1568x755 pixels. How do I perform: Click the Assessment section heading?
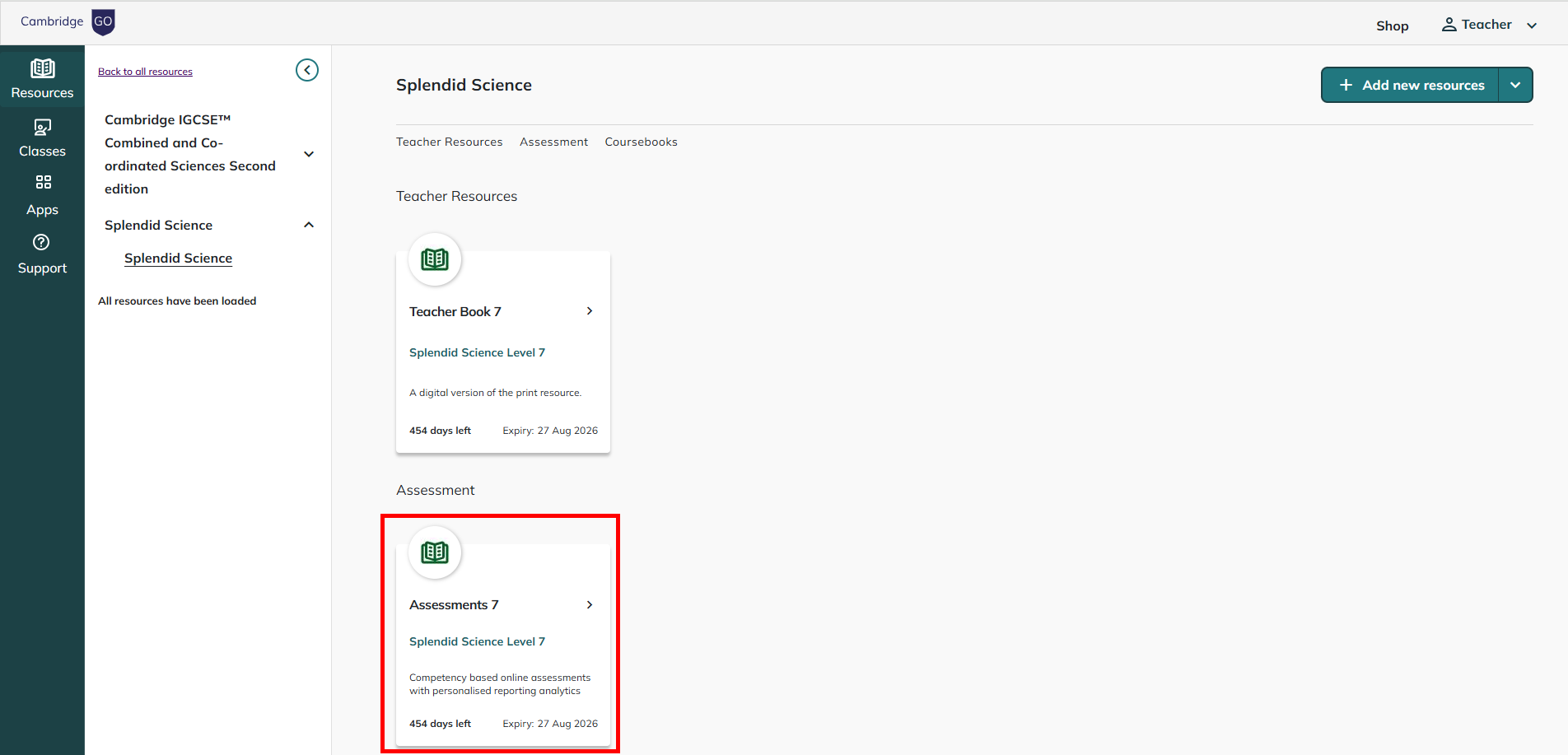pos(435,490)
